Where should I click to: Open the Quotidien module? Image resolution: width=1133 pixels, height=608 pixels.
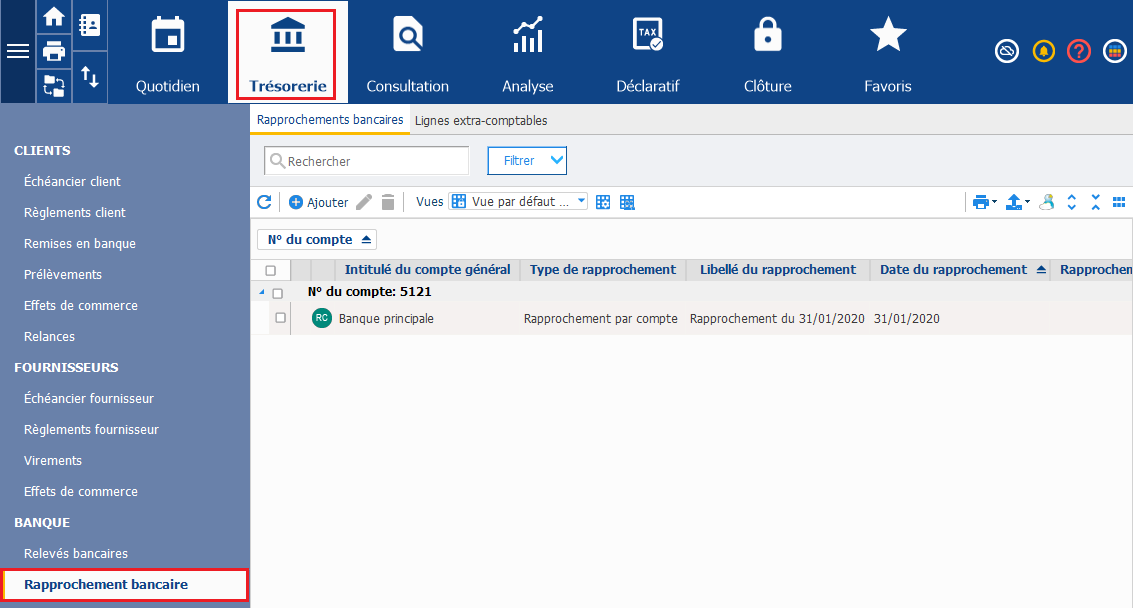168,52
